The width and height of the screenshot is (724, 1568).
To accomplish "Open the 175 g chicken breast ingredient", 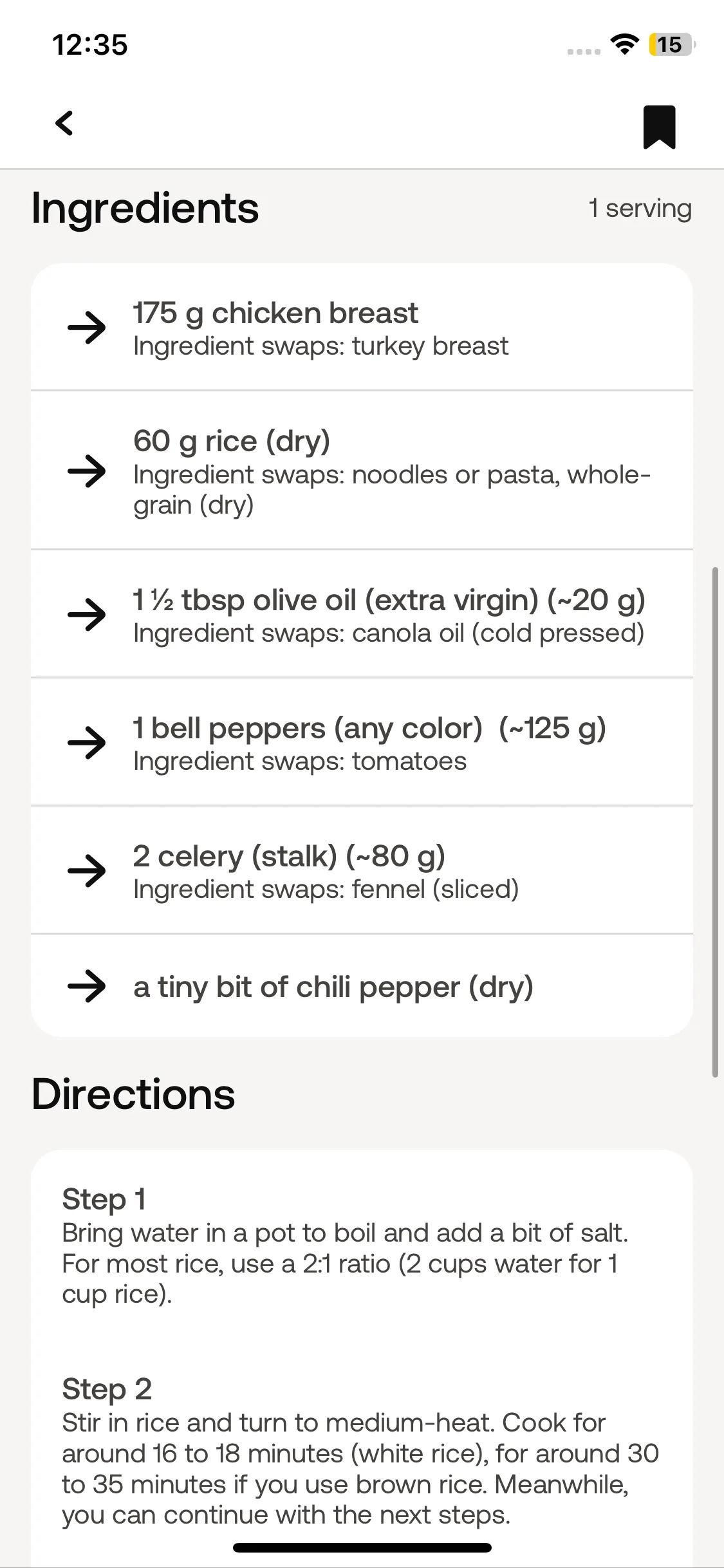I will point(362,328).
